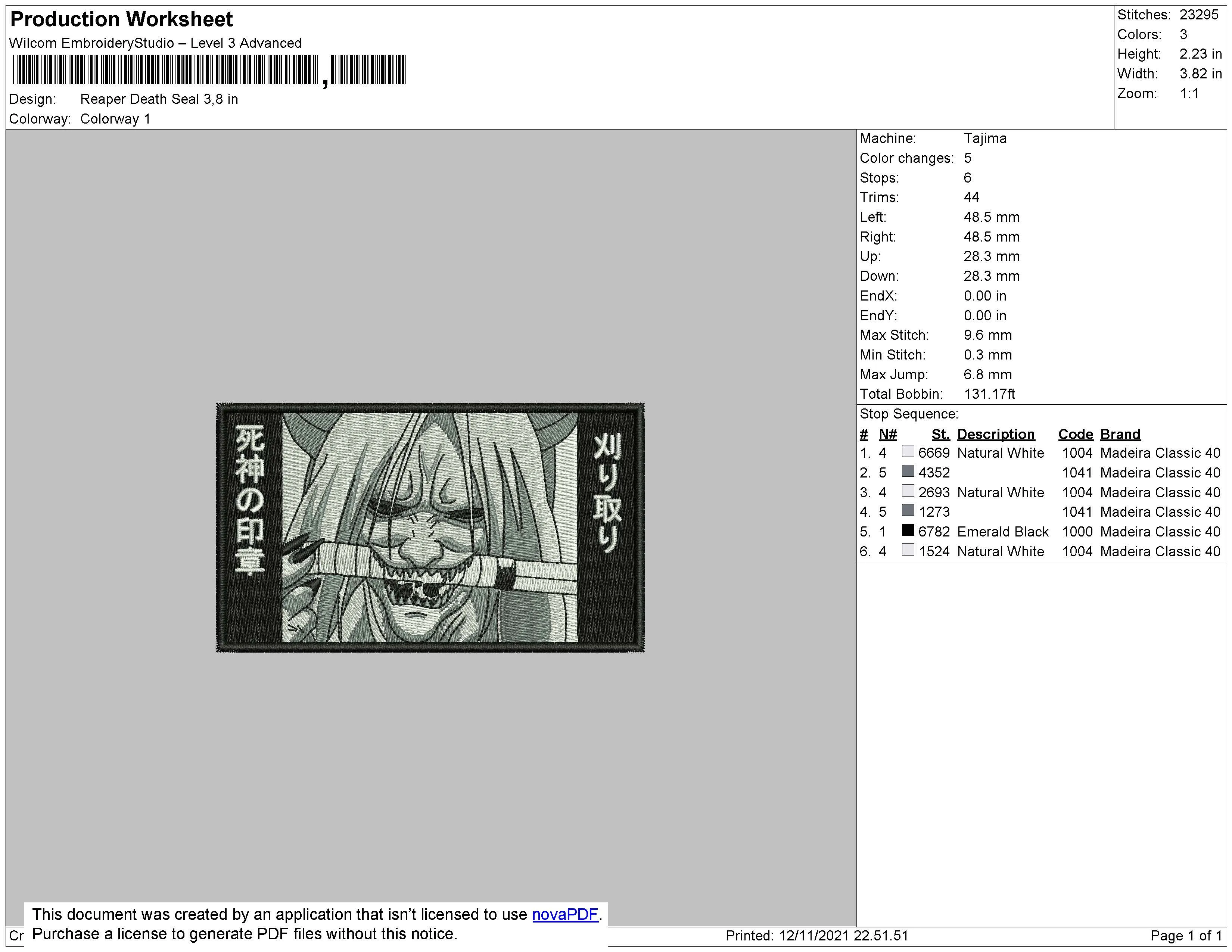Click code 1041 in stop 2 row
The height and width of the screenshot is (952, 1232).
[1077, 473]
